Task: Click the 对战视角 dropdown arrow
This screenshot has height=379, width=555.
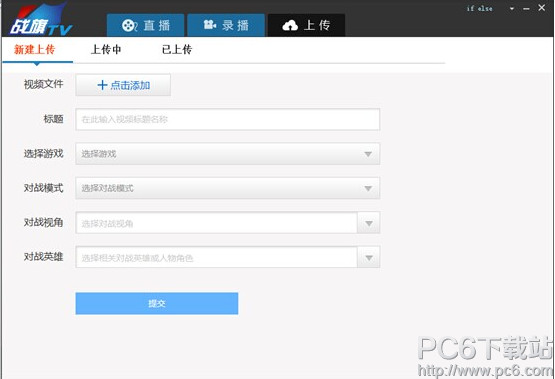Action: pos(368,223)
